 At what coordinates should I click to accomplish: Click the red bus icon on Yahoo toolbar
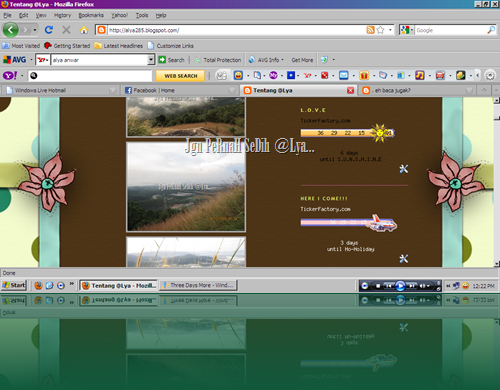pos(440,76)
